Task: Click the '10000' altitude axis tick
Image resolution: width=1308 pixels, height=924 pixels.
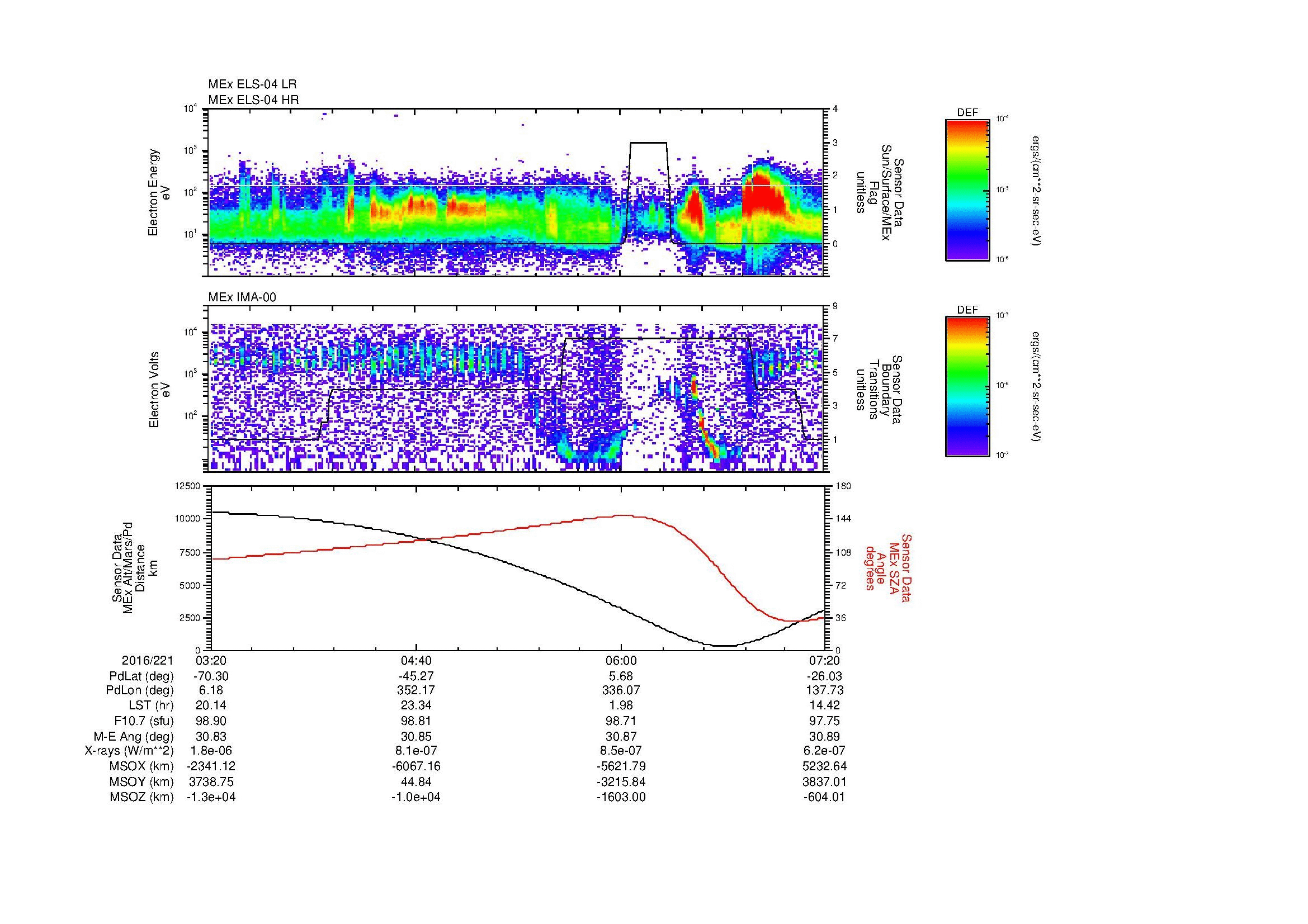Action: (187, 519)
